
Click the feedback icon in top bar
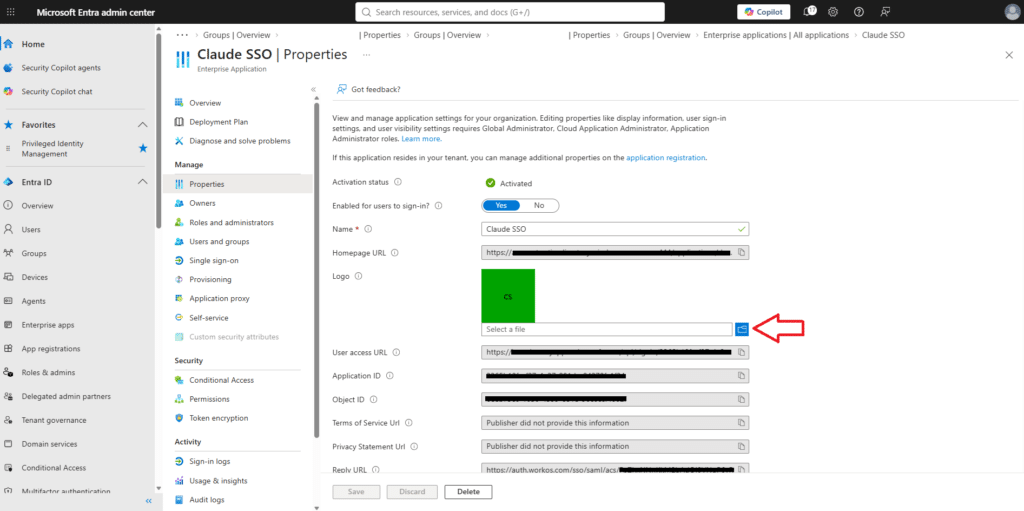[885, 12]
